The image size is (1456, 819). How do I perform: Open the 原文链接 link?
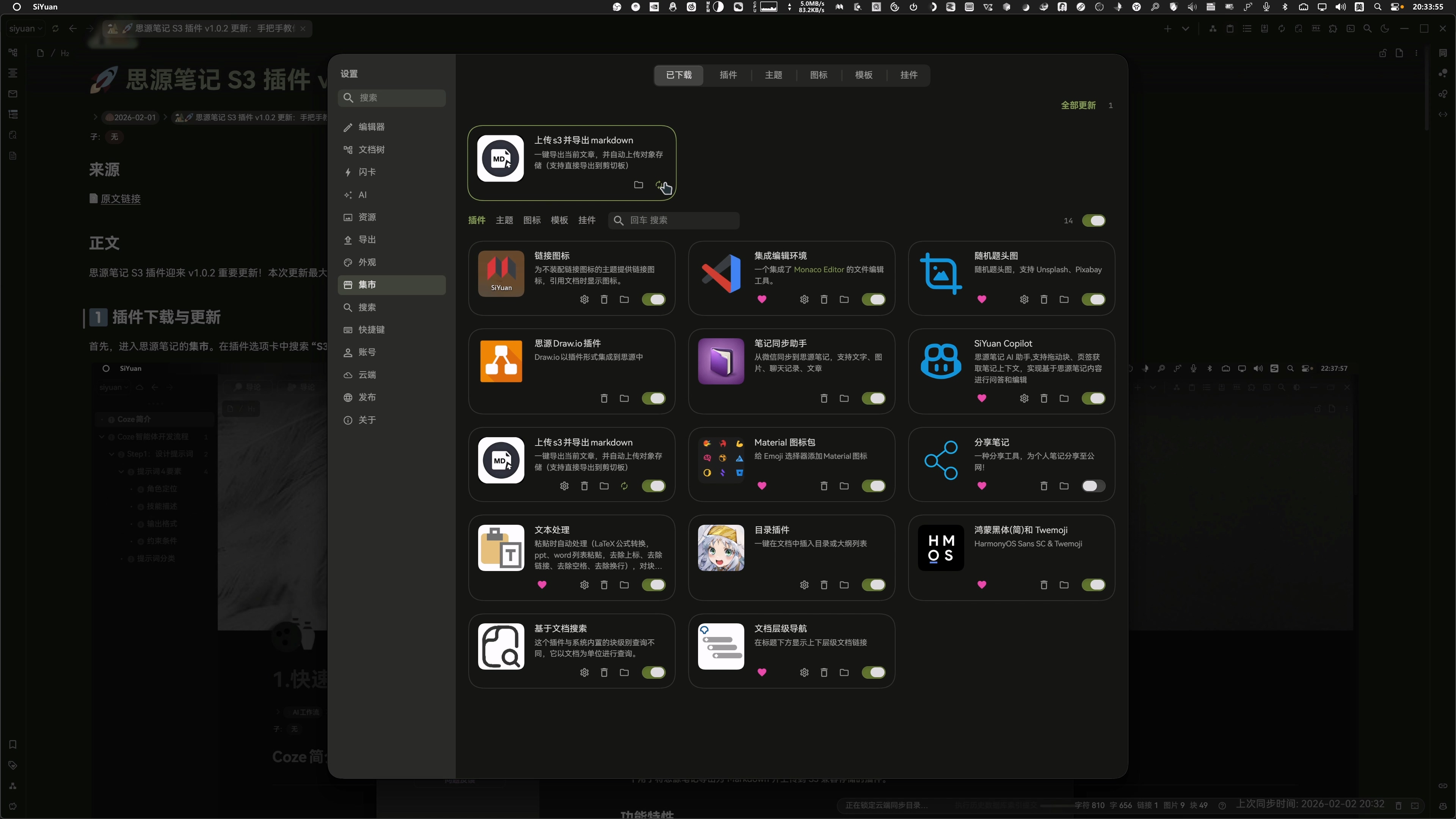[121, 199]
